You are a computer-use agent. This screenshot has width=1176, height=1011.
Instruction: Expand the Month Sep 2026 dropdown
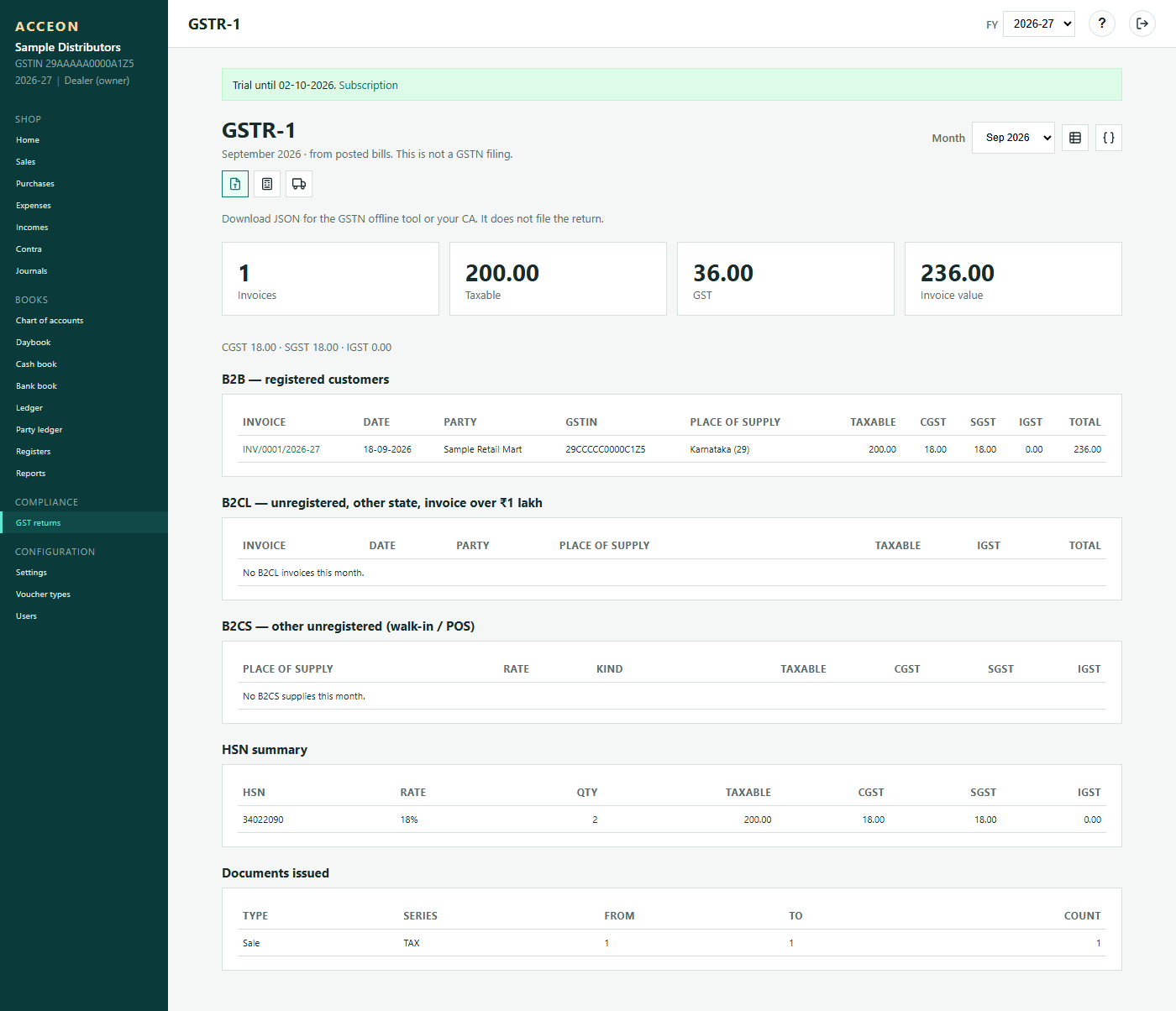click(1014, 138)
